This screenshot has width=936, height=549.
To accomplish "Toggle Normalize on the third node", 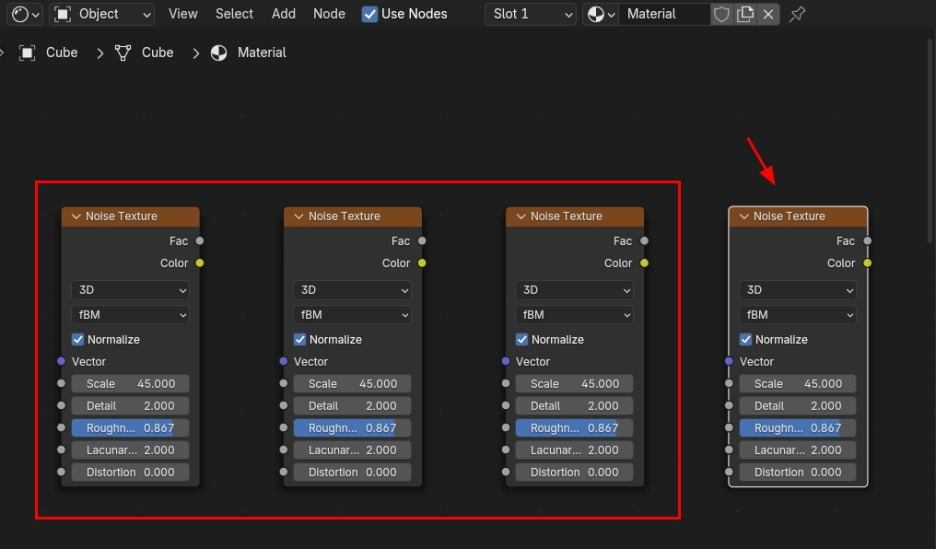I will point(522,340).
